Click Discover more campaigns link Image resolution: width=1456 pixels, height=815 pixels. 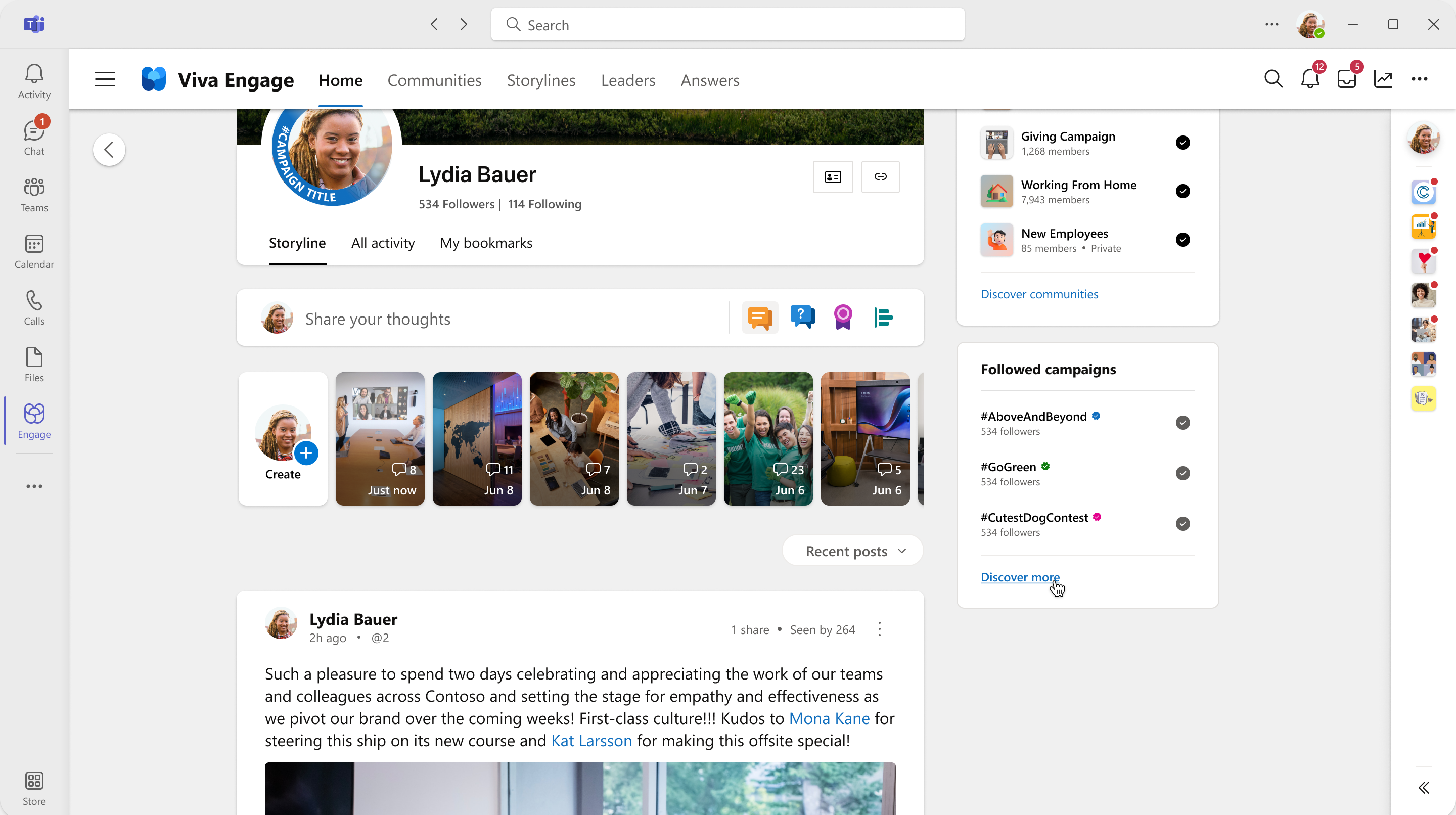(1020, 577)
